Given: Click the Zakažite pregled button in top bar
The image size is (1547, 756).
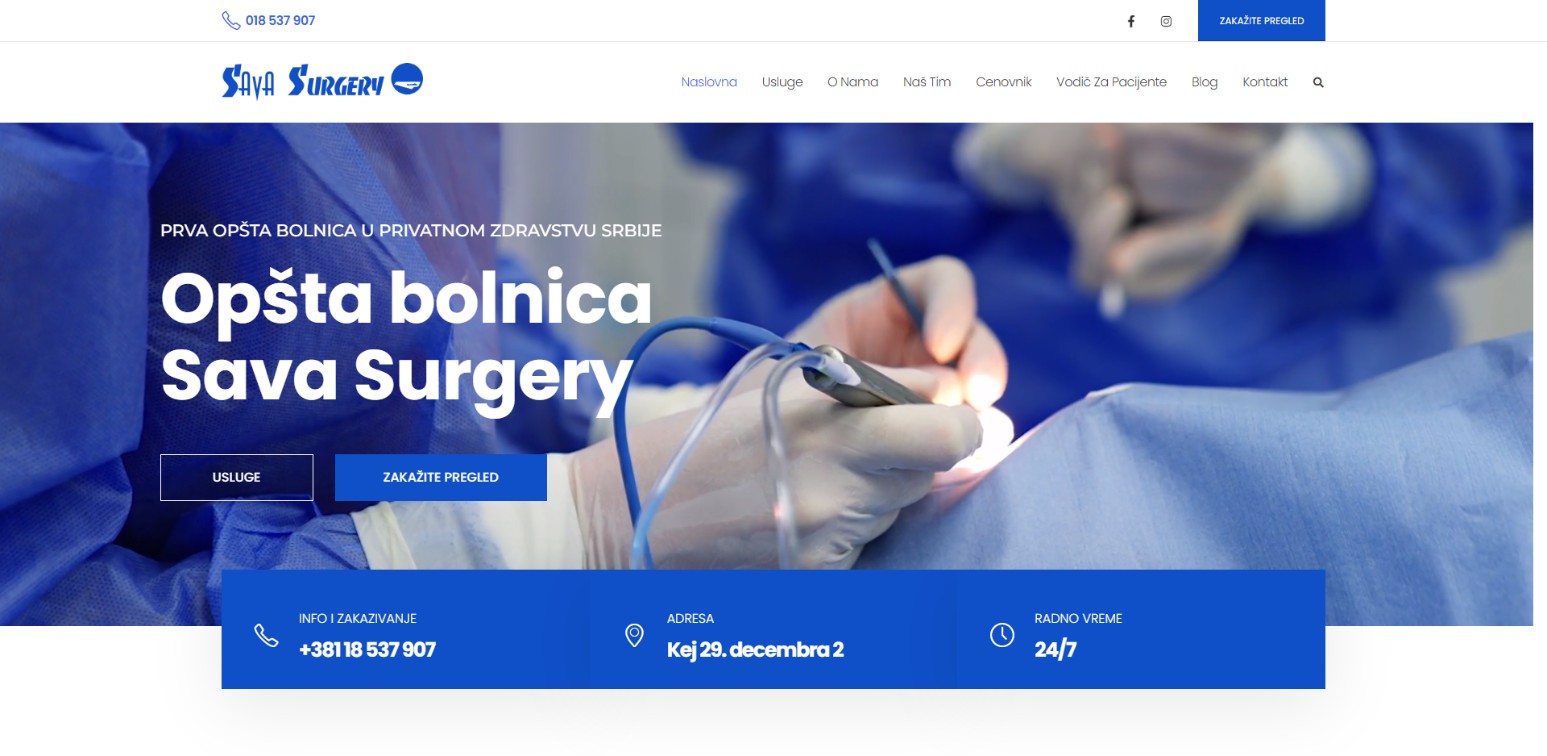Looking at the screenshot, I should click(1261, 21).
